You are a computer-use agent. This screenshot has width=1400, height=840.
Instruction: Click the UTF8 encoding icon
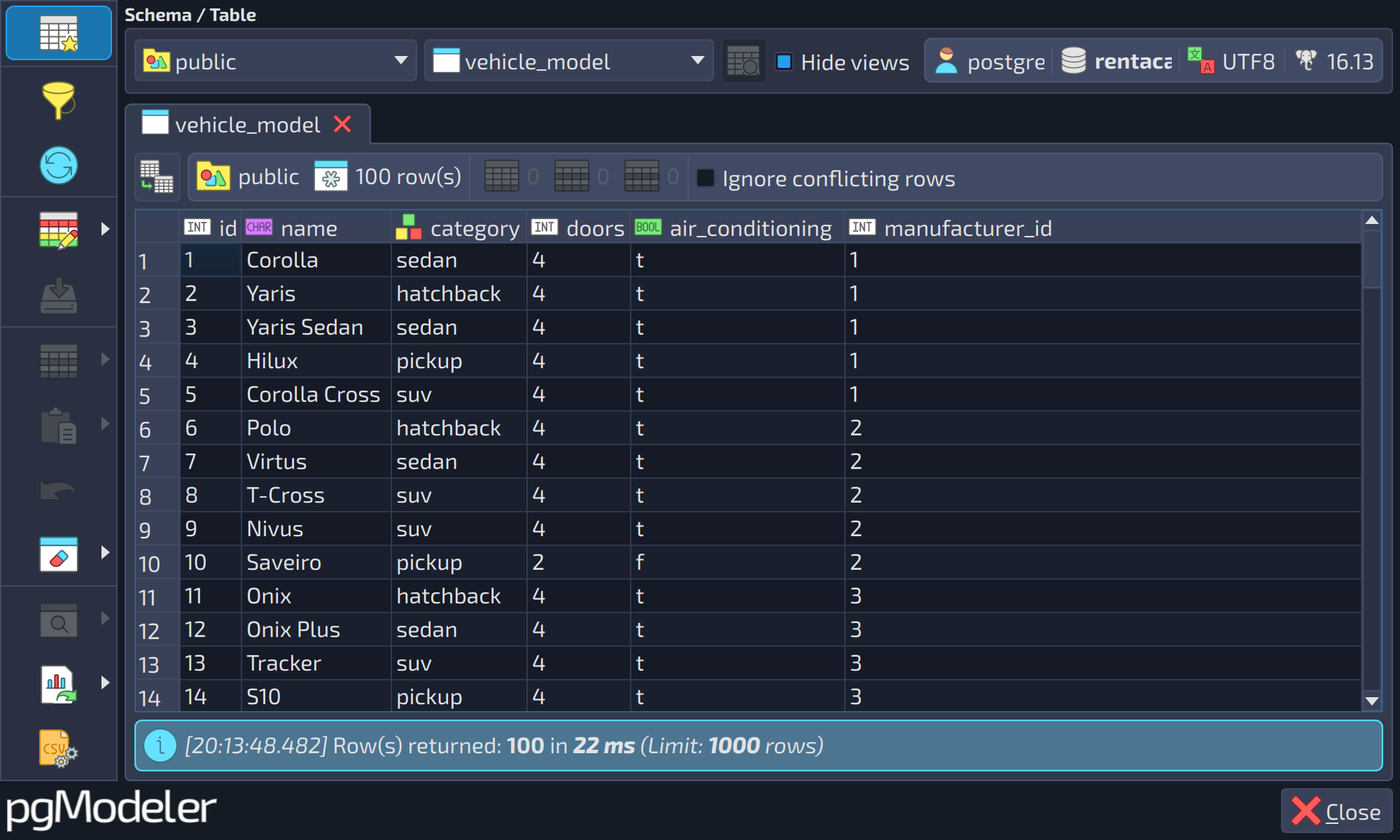click(x=1201, y=61)
